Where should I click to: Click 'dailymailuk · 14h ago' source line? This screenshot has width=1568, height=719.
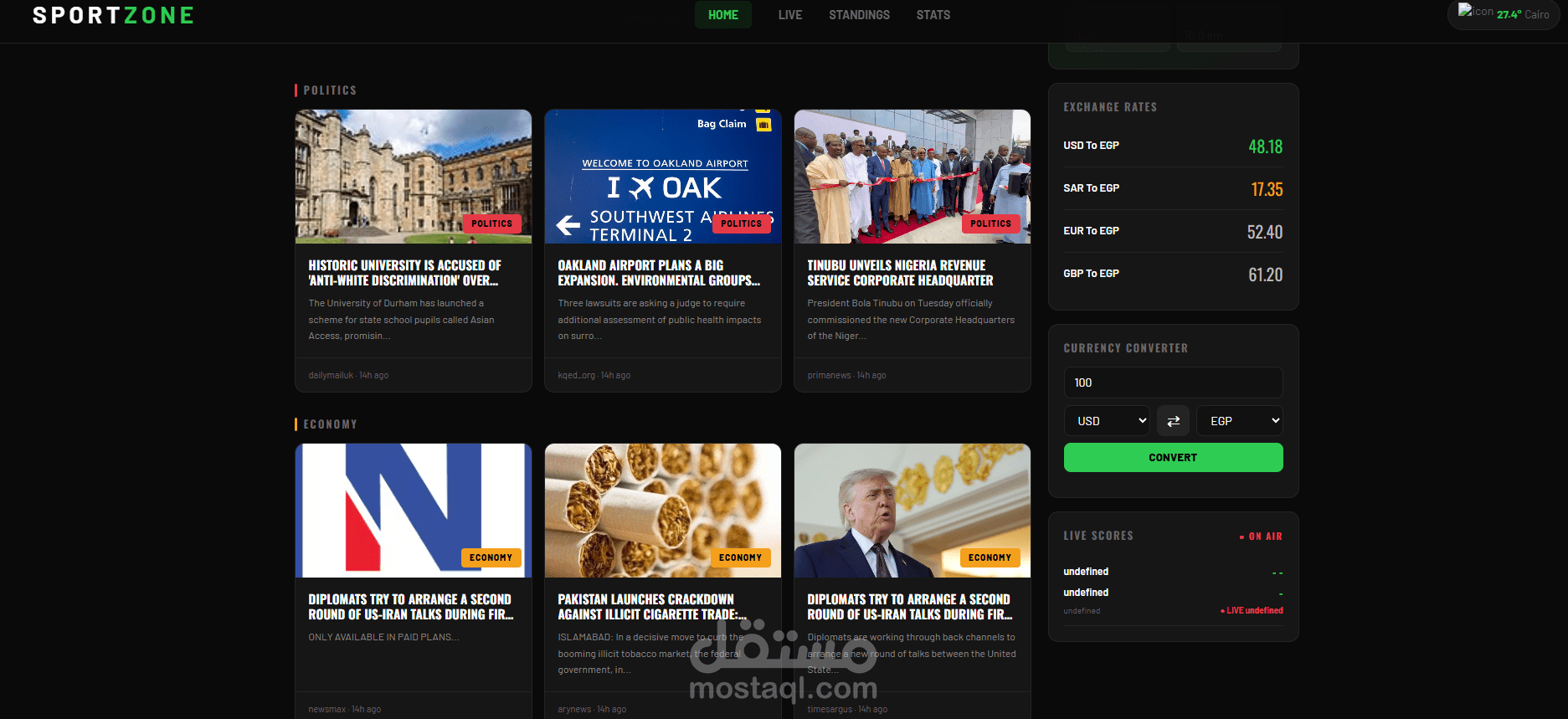point(348,375)
